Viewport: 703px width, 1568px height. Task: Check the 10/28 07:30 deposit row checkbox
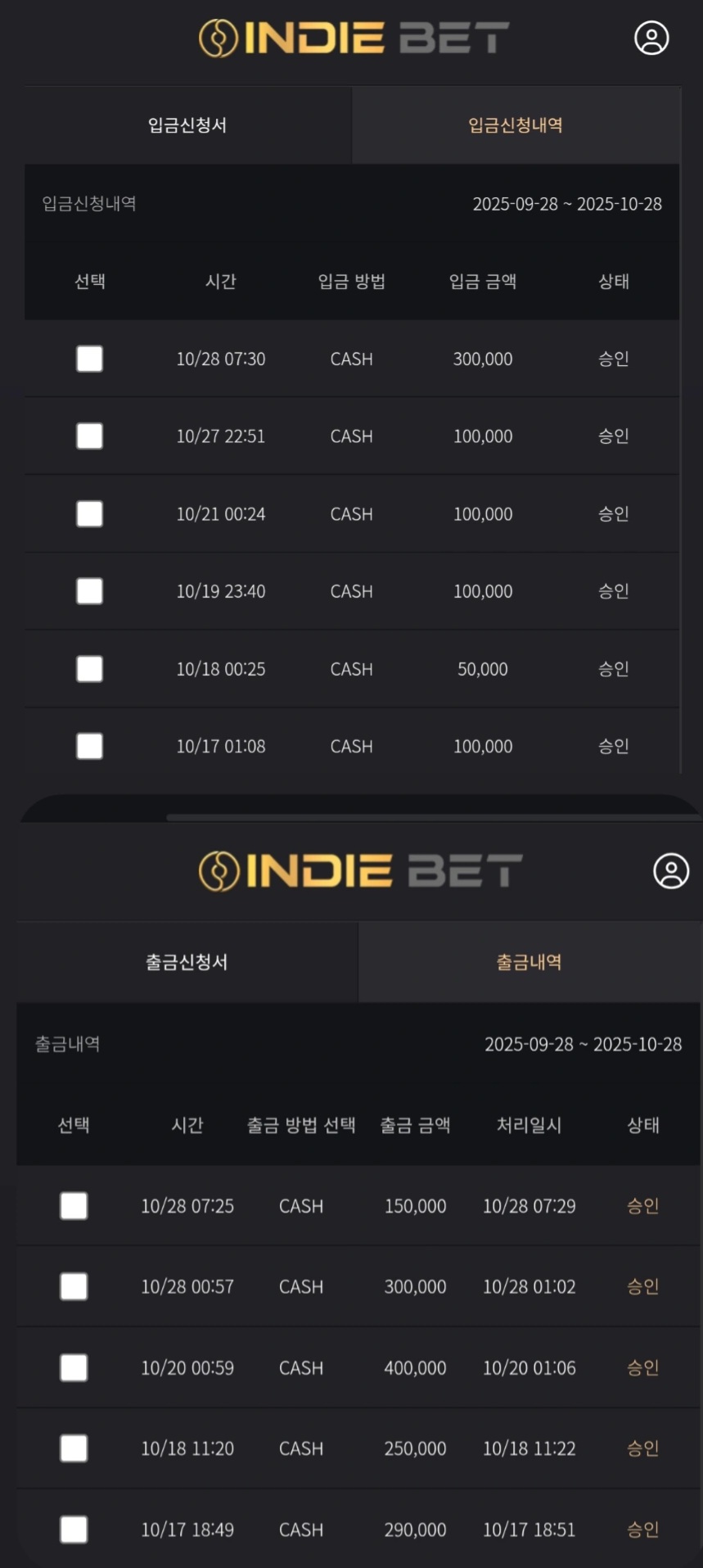tap(89, 359)
